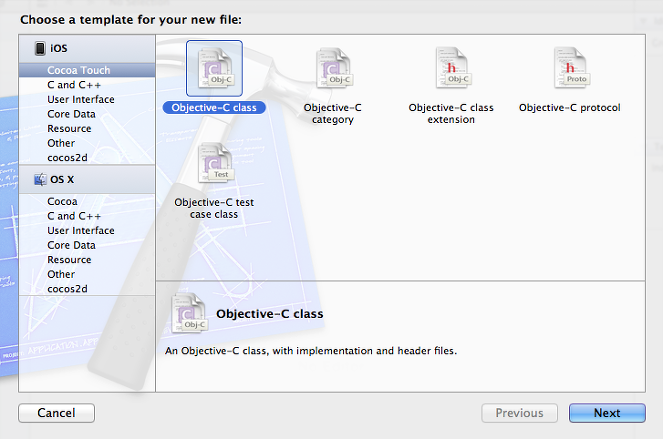The image size is (663, 439).
Task: Select Resource under OS X
Action: point(87,260)
